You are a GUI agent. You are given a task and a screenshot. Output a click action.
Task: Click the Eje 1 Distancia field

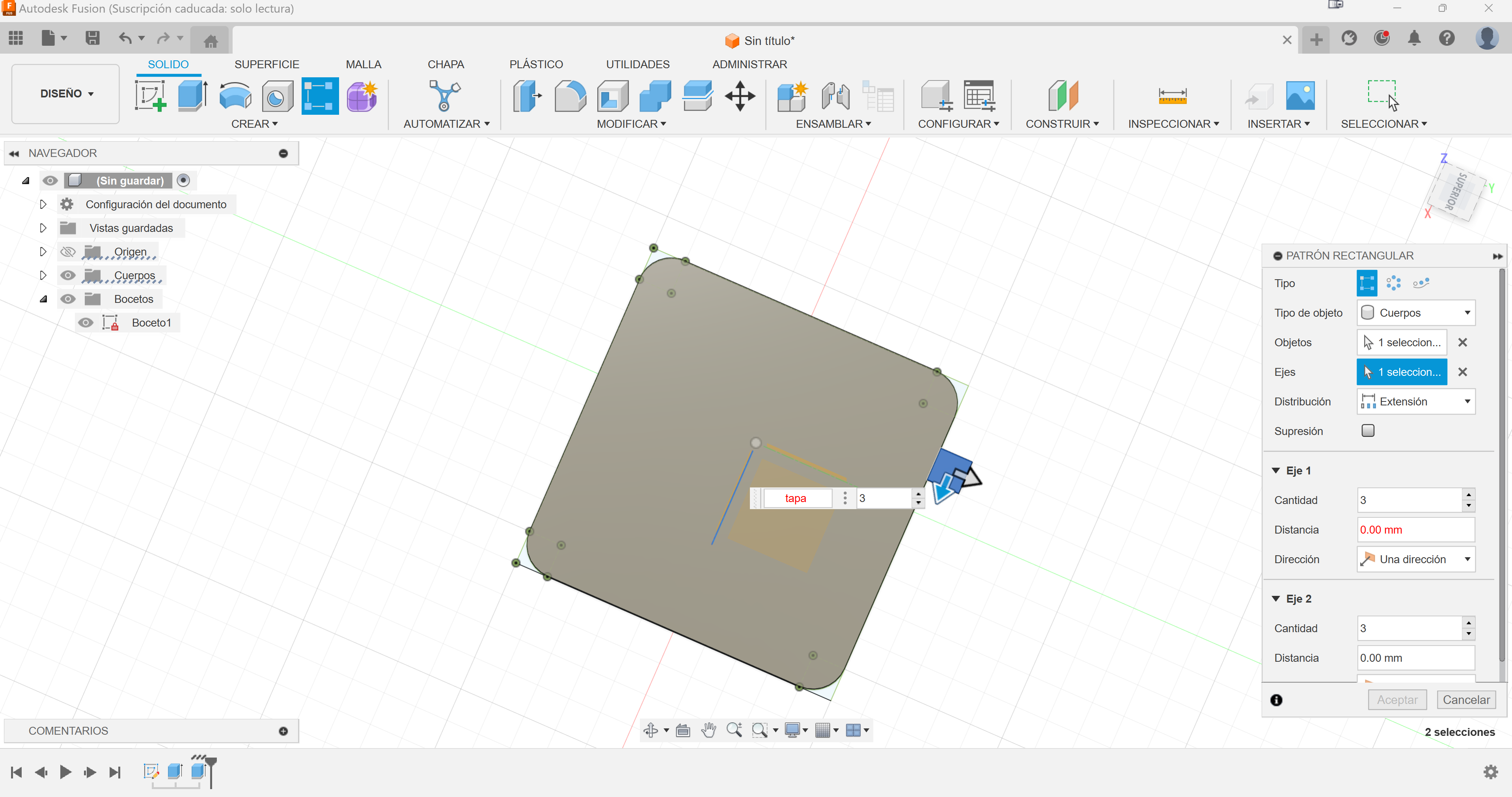(1415, 530)
